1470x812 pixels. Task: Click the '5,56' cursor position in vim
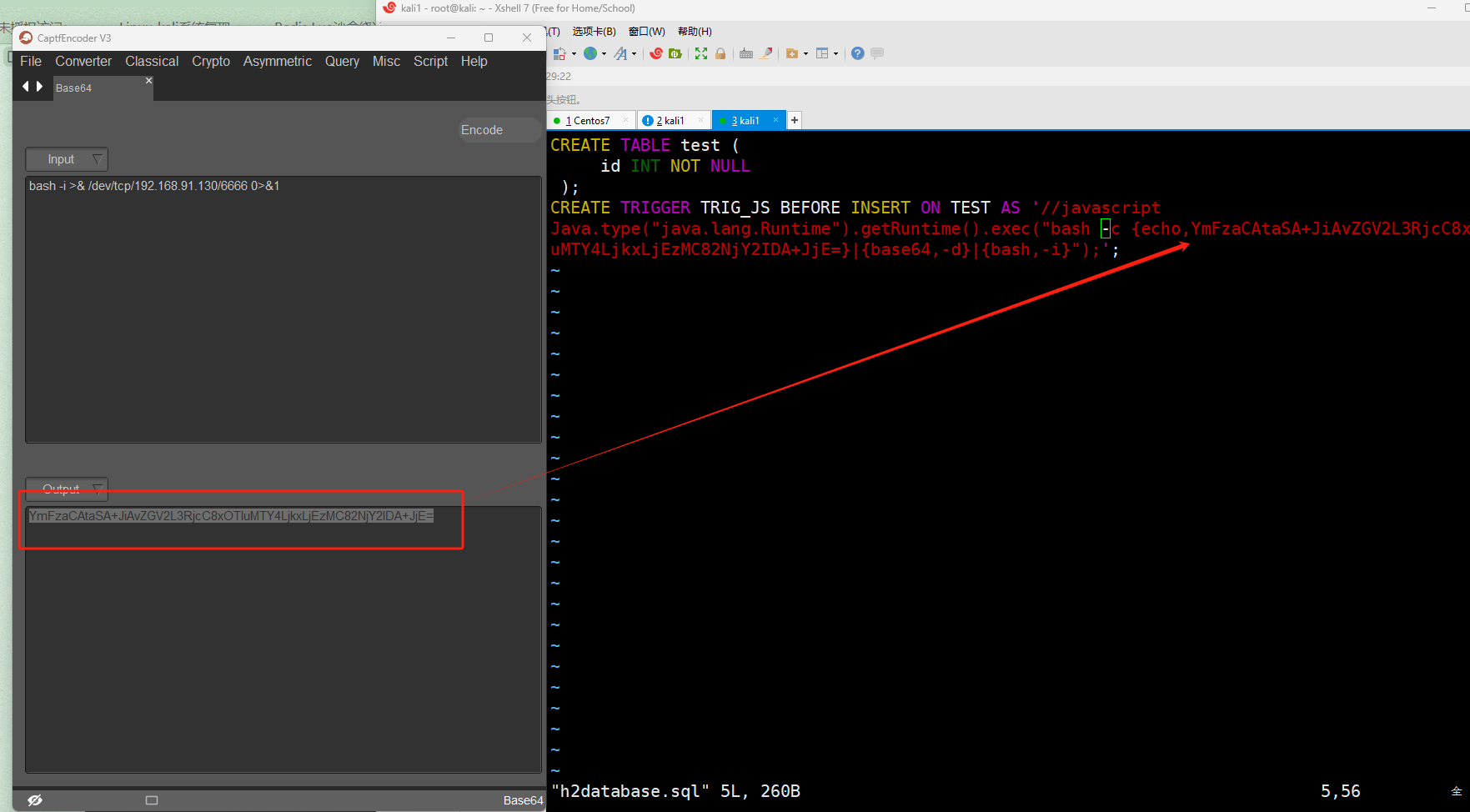coord(1340,791)
